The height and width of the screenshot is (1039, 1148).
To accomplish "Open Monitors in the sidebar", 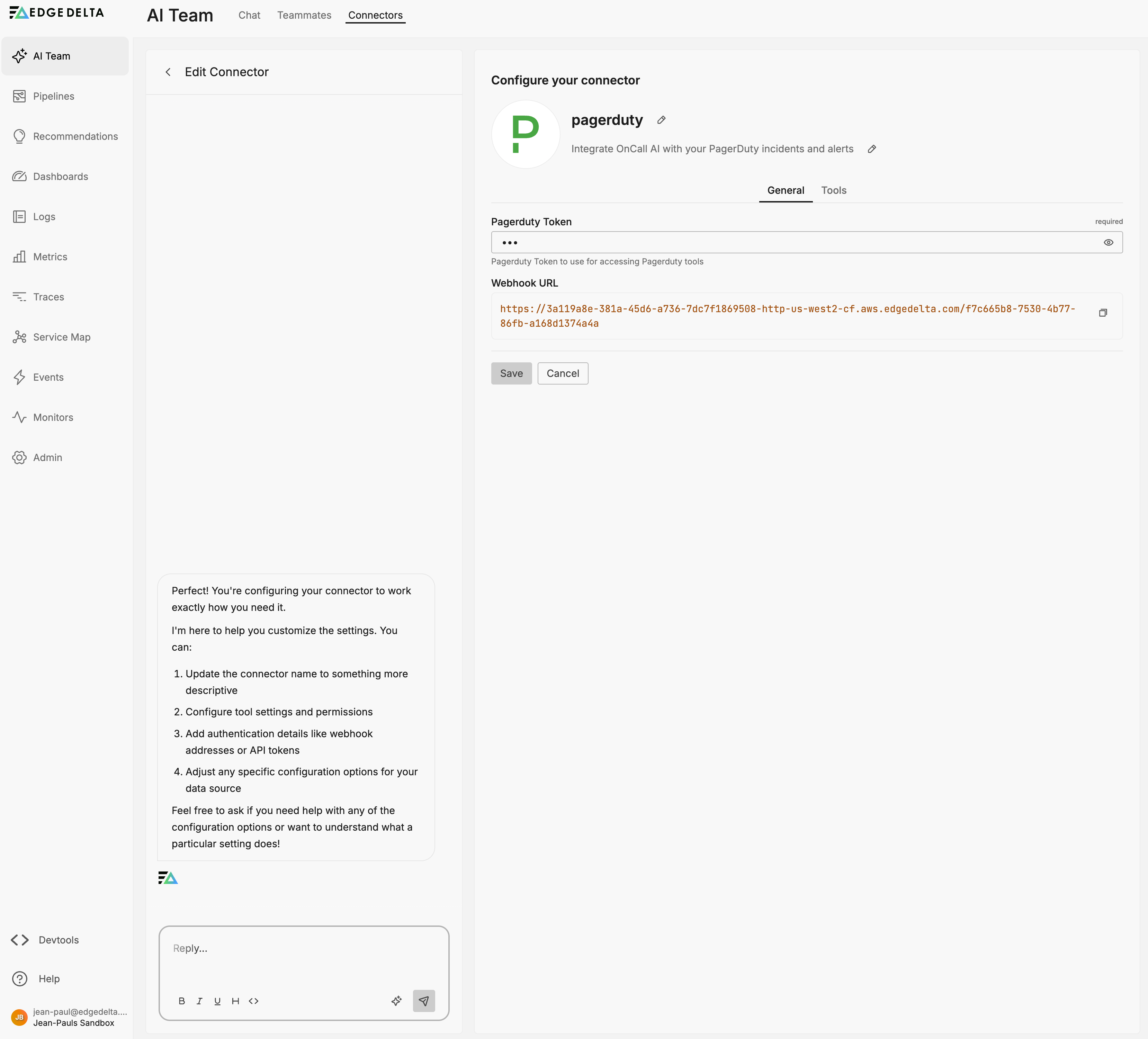I will tap(52, 417).
